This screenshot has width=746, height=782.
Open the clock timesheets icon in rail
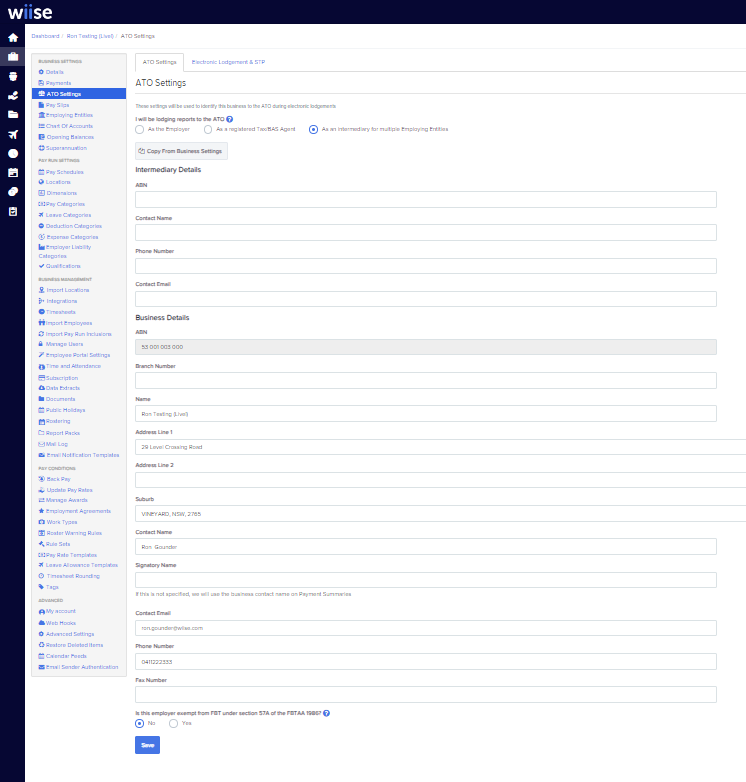tap(13, 154)
